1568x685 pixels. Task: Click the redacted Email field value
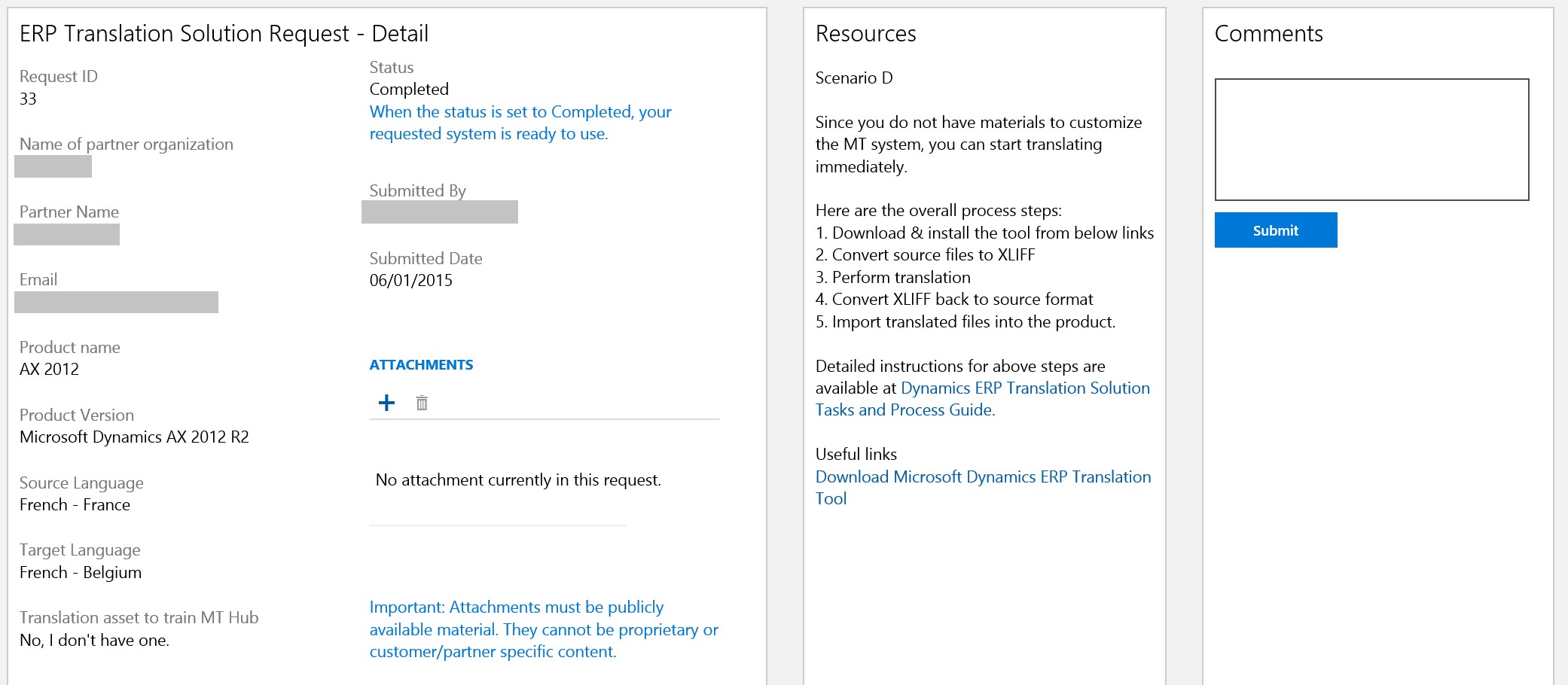(116, 303)
